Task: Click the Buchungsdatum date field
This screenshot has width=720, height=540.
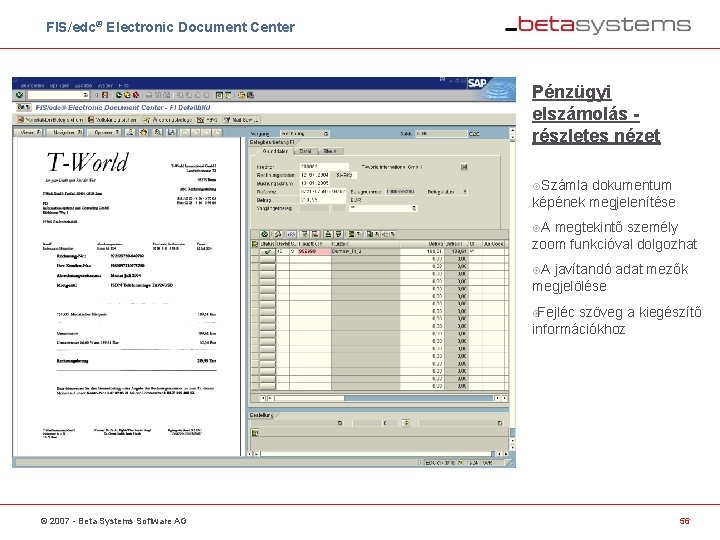Action: (315, 183)
